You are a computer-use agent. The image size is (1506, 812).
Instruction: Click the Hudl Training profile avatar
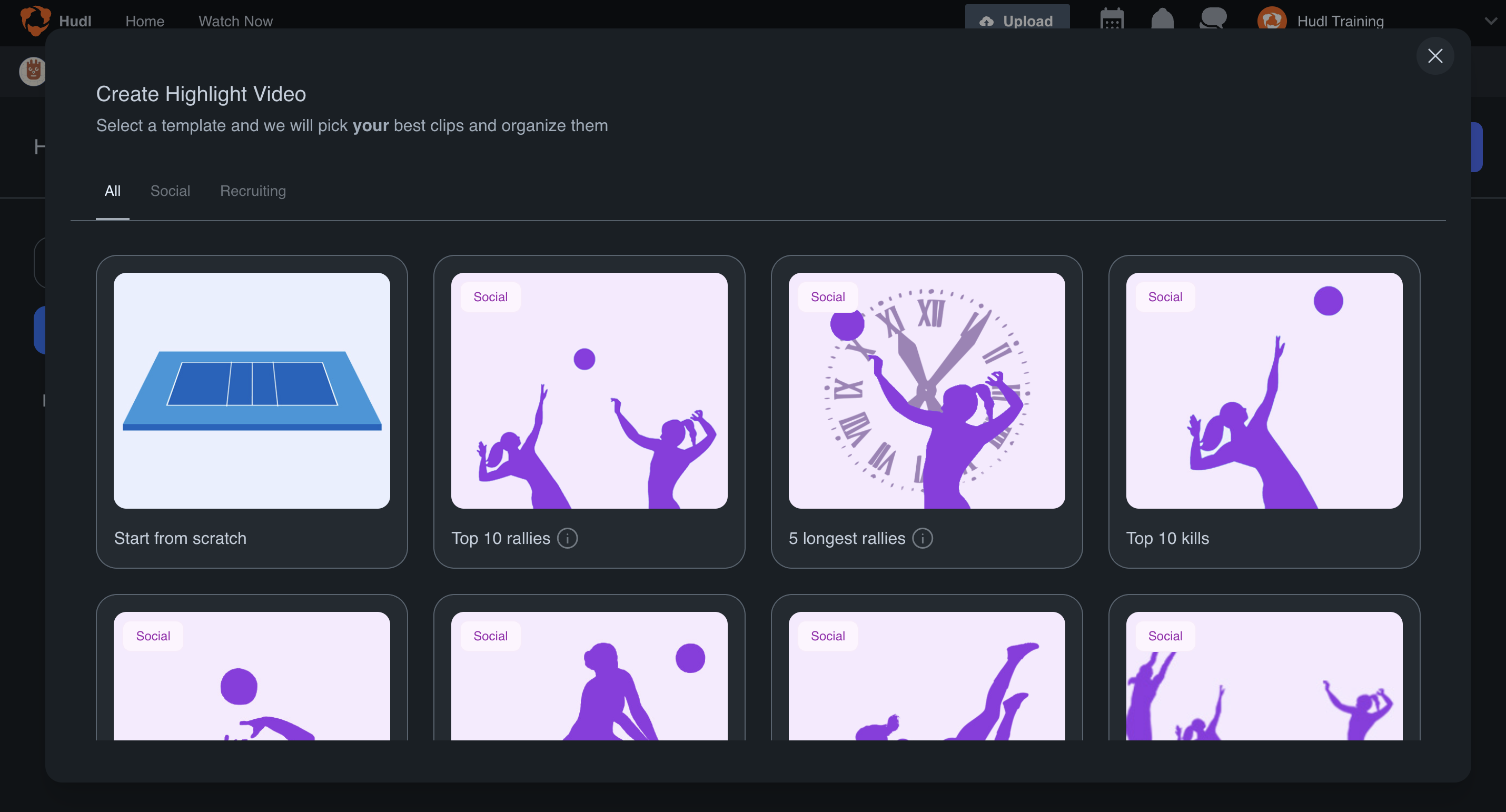coord(1272,20)
